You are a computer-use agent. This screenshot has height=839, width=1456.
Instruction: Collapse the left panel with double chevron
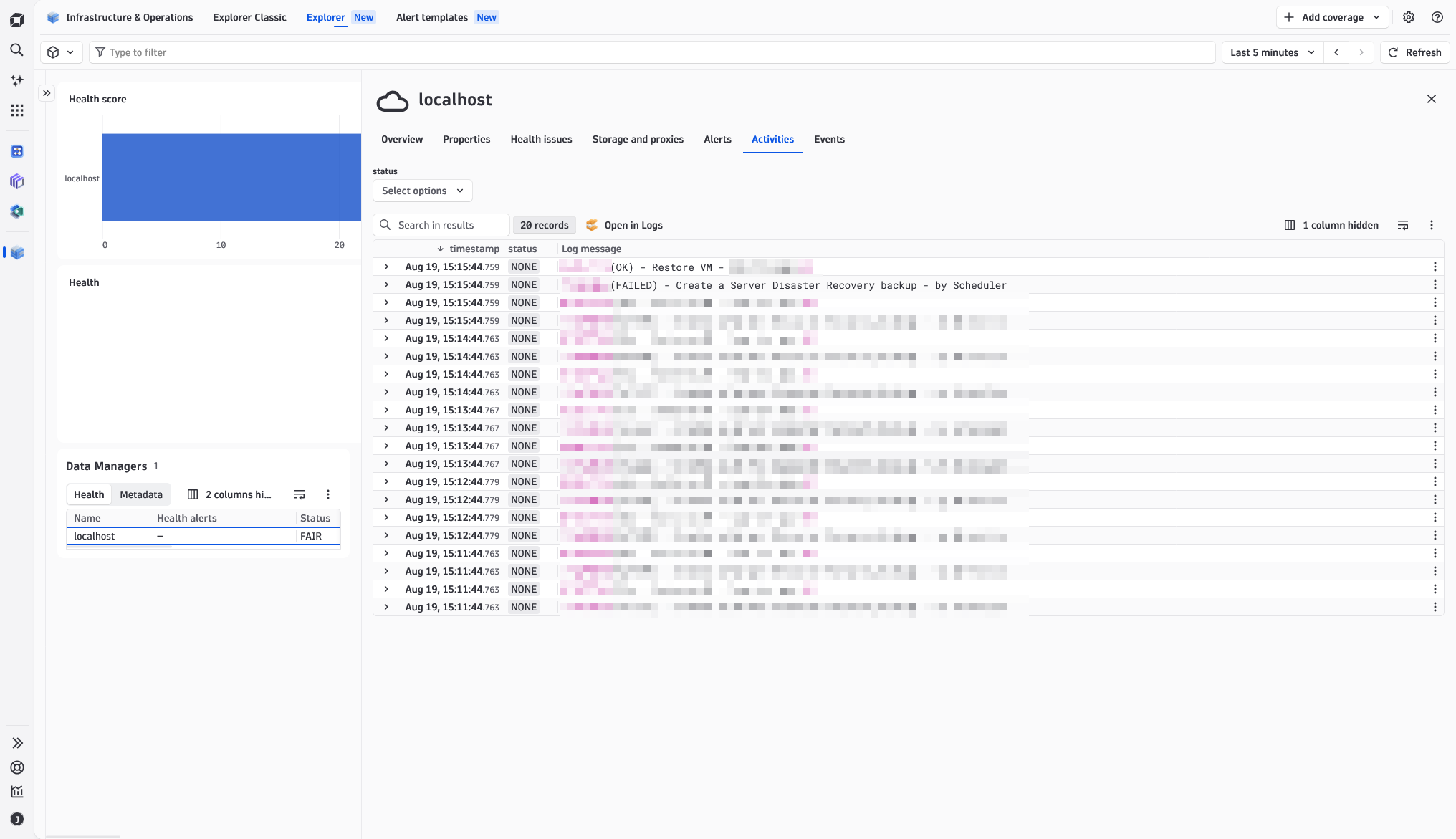pyautogui.click(x=47, y=93)
